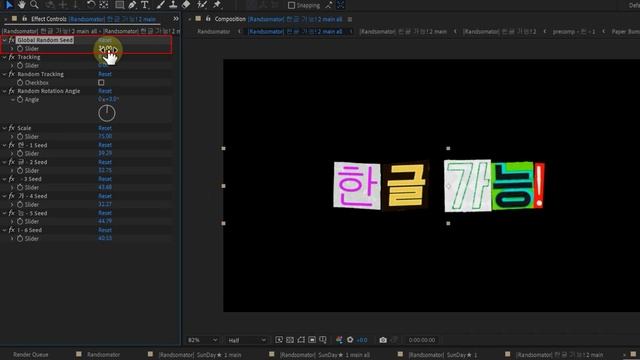Switch to the Render Queue tab
Screen dimensions: 640x360
31,355
